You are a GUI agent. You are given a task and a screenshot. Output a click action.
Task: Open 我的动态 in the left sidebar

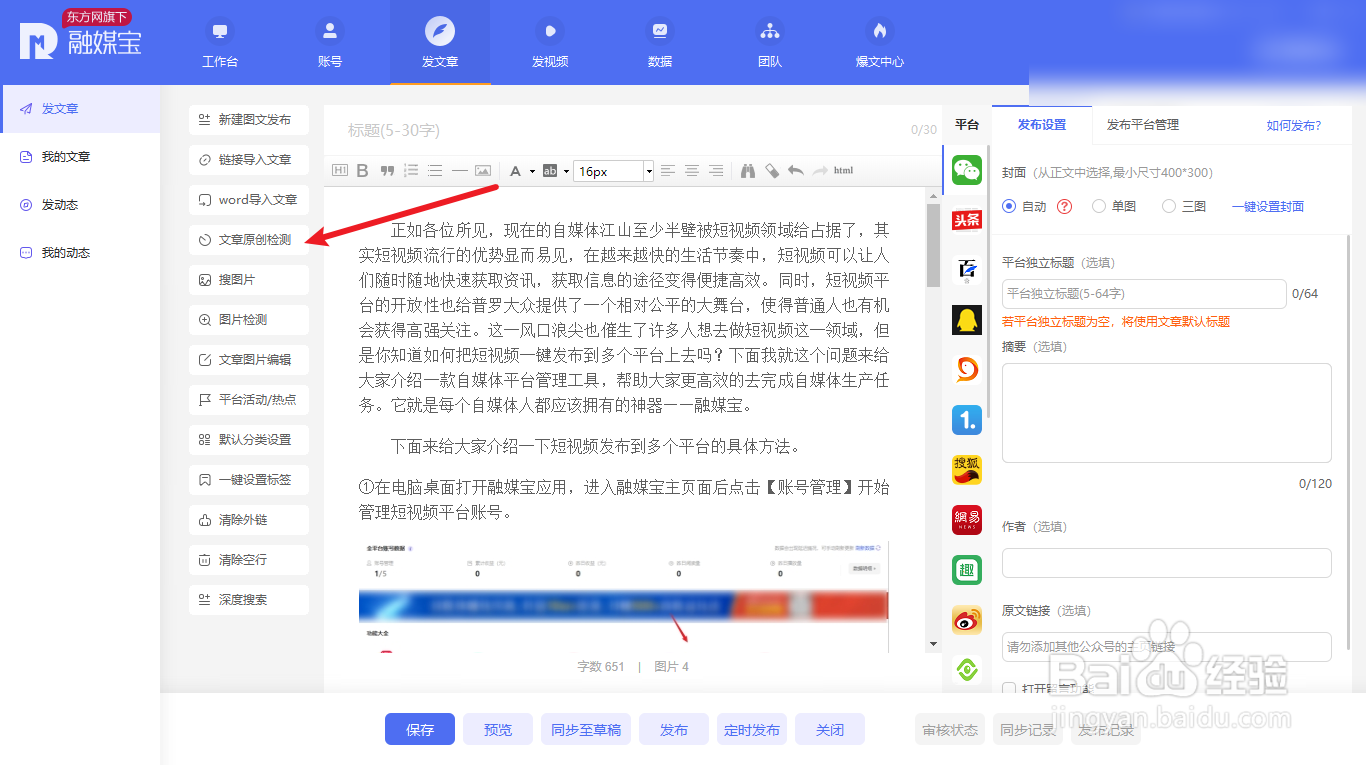pos(80,253)
